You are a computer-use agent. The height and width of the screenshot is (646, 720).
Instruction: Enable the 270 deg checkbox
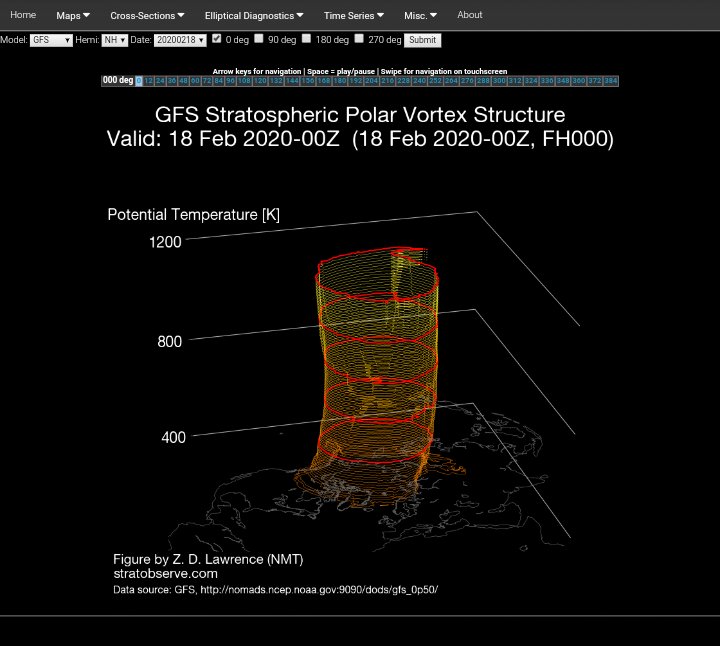tap(359, 39)
